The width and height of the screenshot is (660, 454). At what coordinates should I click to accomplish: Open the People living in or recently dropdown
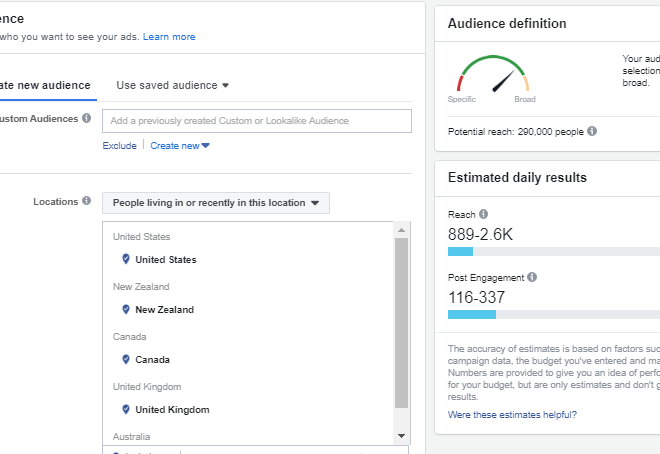point(216,203)
